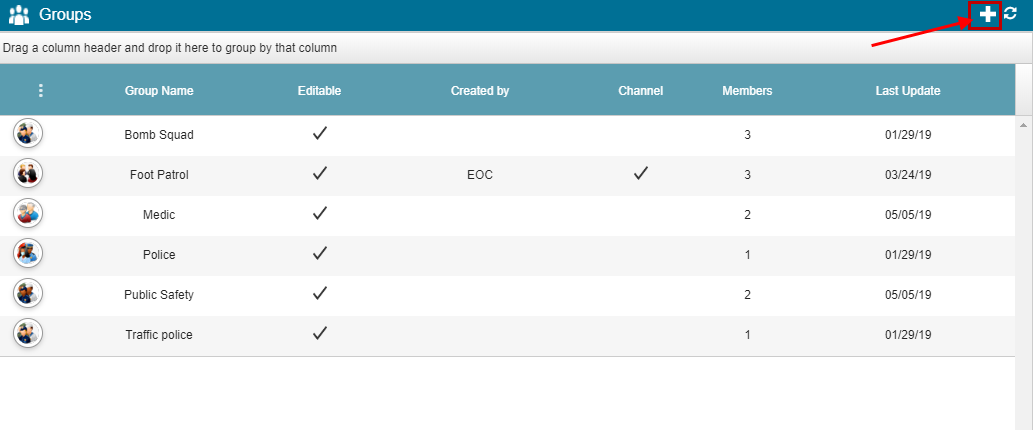This screenshot has height=430, width=1033.
Task: Open the Public Safety group name
Action: point(159,294)
